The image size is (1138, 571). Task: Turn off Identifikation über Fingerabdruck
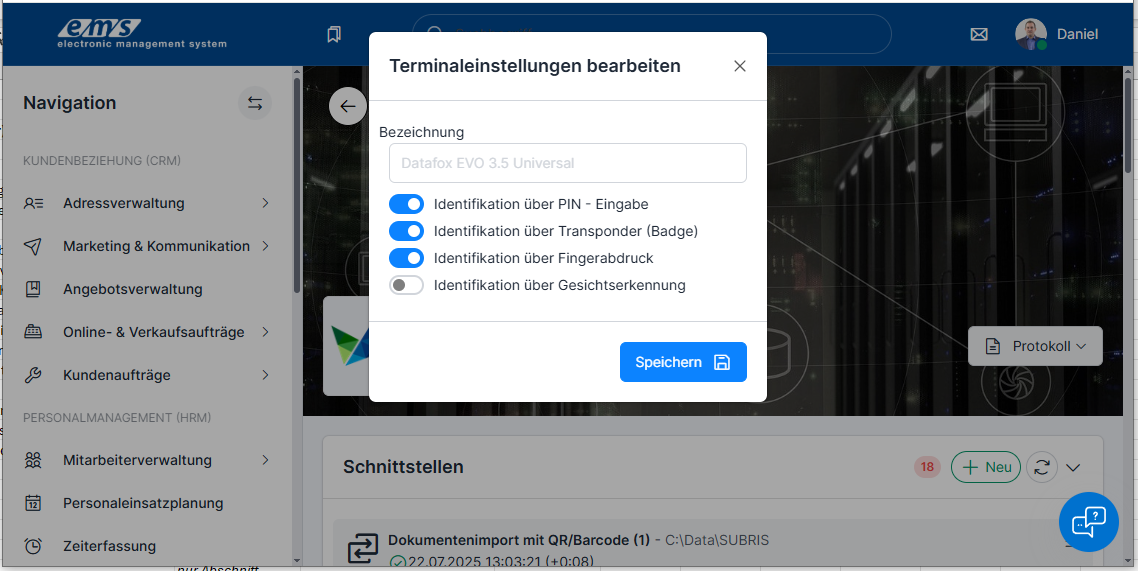(406, 258)
